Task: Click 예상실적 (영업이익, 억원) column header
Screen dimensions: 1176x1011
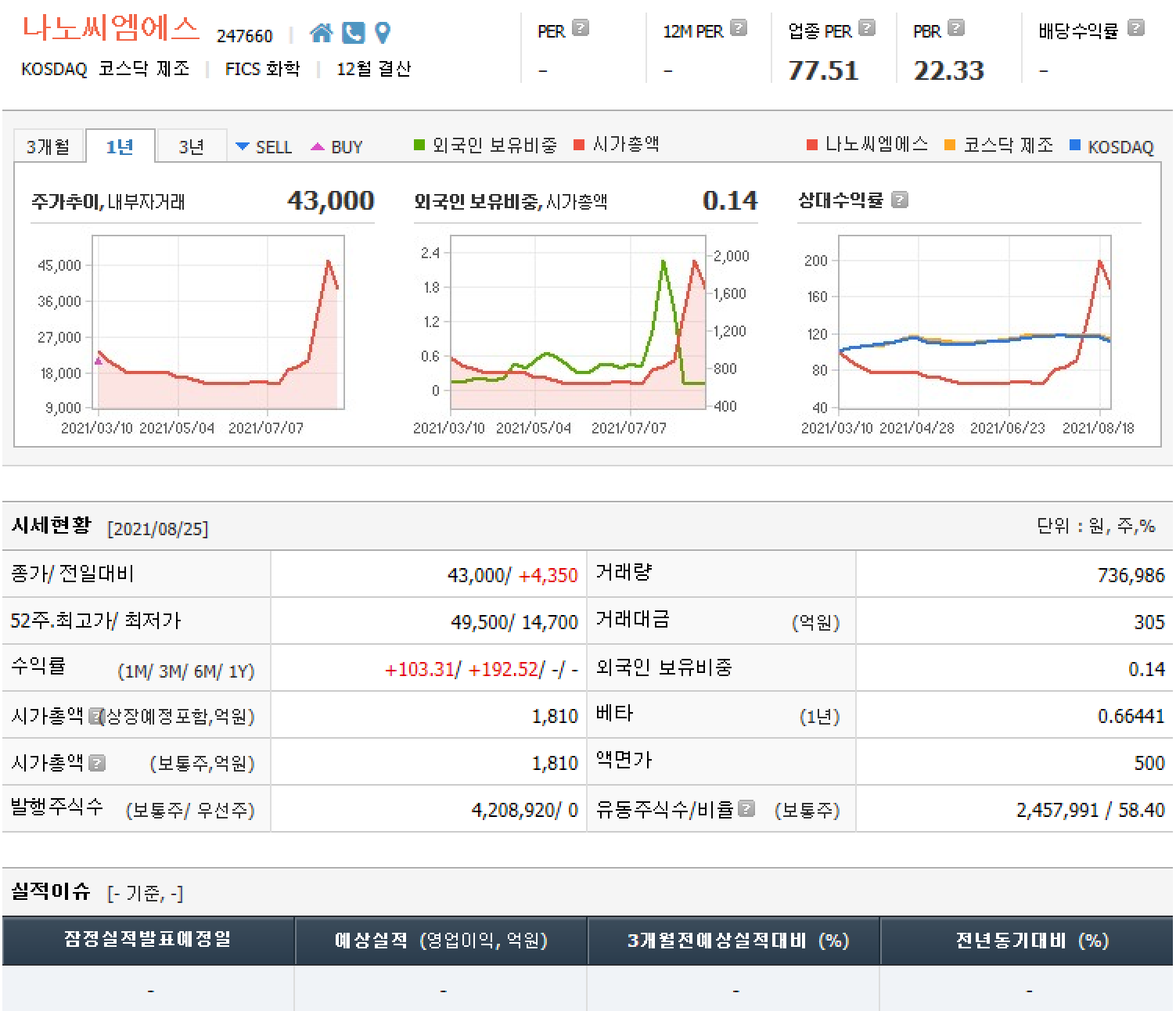Action: (x=441, y=940)
